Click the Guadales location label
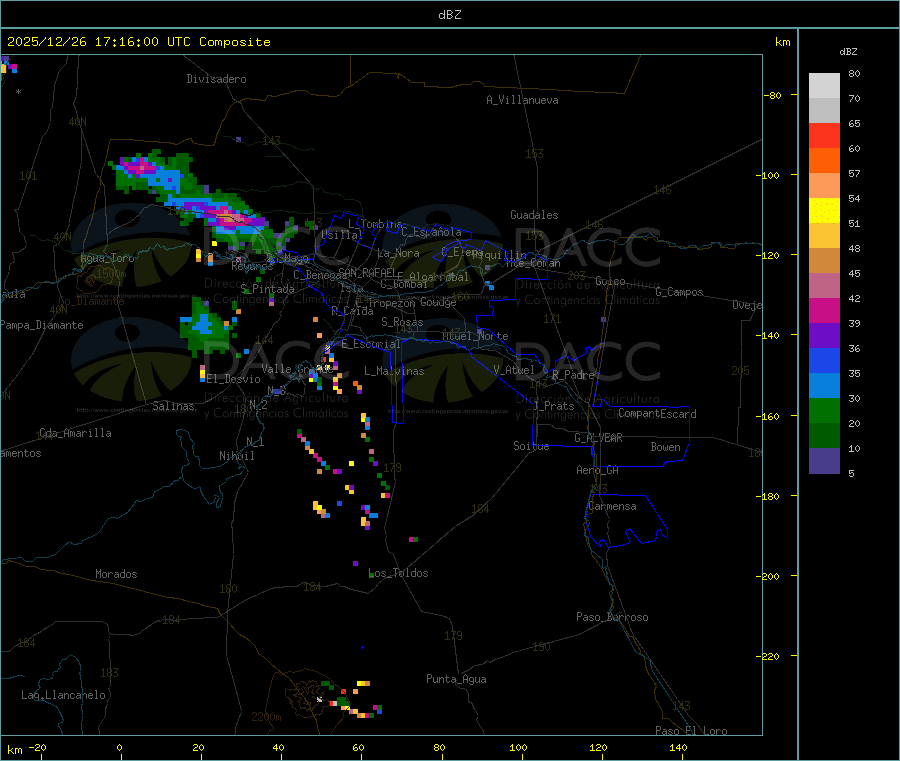 (534, 215)
